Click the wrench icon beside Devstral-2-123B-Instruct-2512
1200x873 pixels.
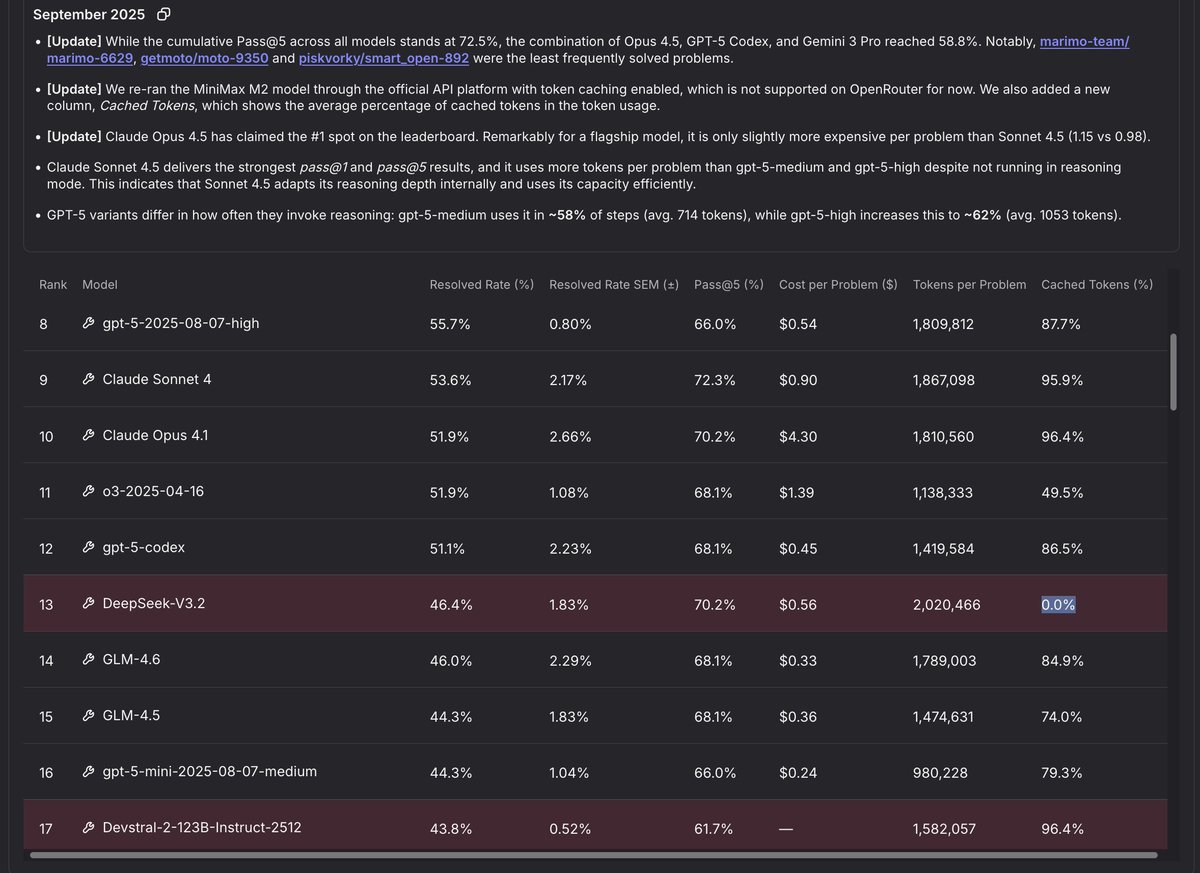pos(89,828)
